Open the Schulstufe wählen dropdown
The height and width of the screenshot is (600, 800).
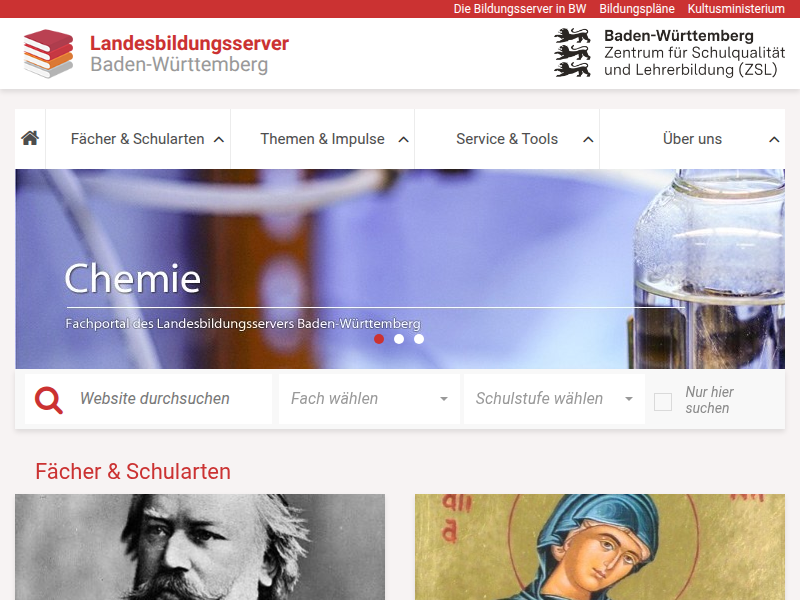[554, 399]
